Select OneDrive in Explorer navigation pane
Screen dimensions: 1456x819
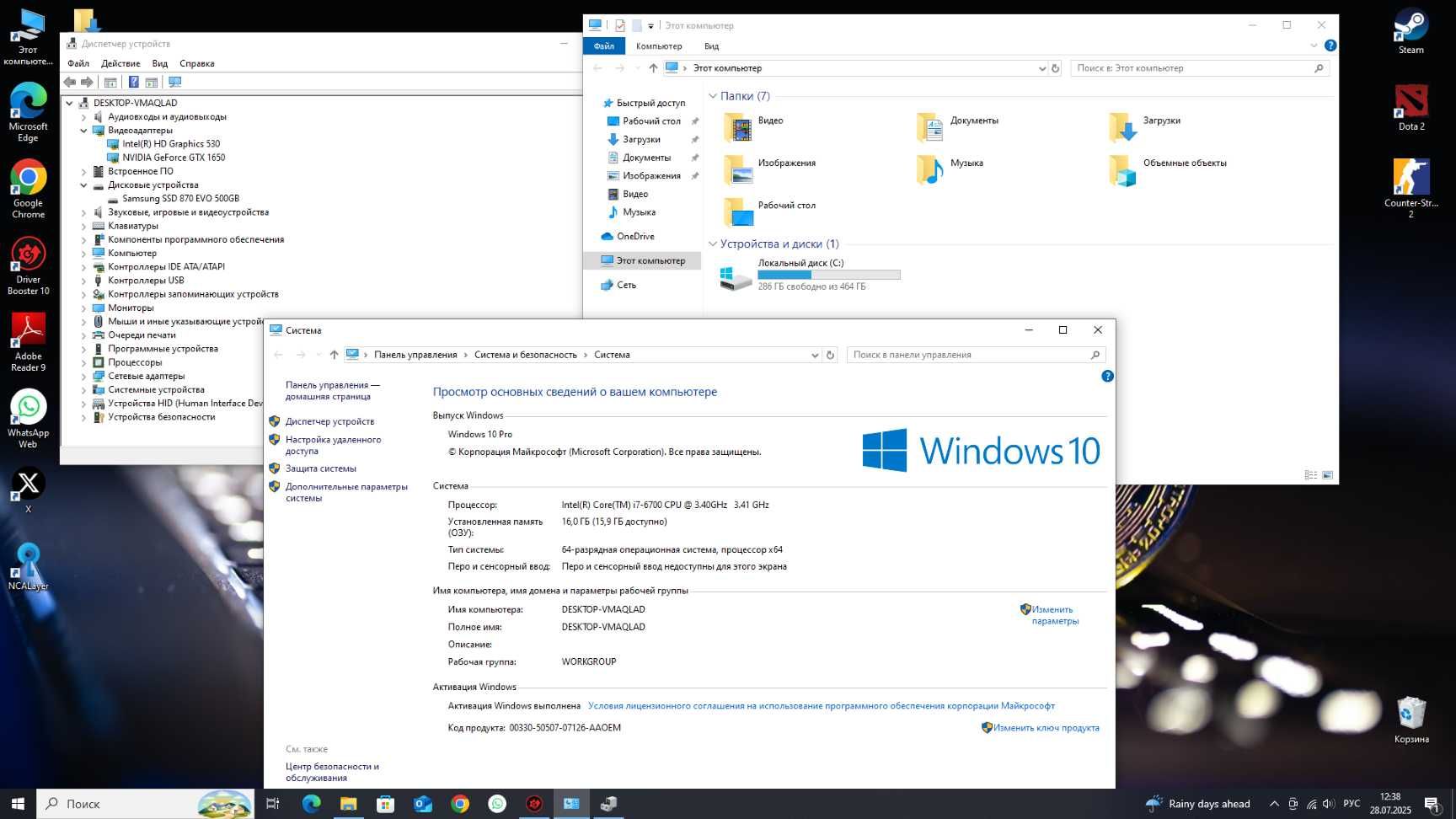pyautogui.click(x=635, y=237)
